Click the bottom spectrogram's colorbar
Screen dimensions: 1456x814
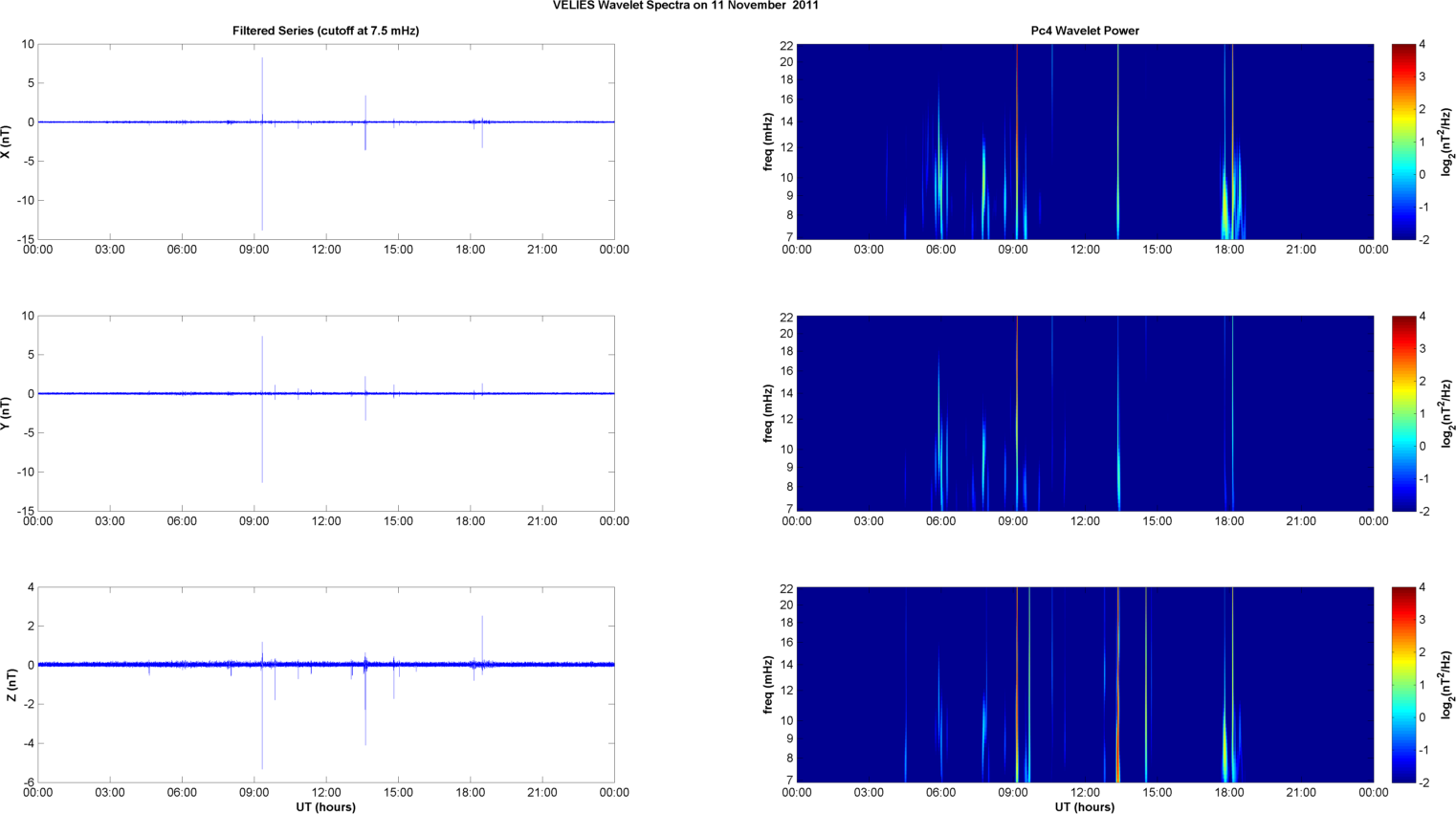[1402, 685]
